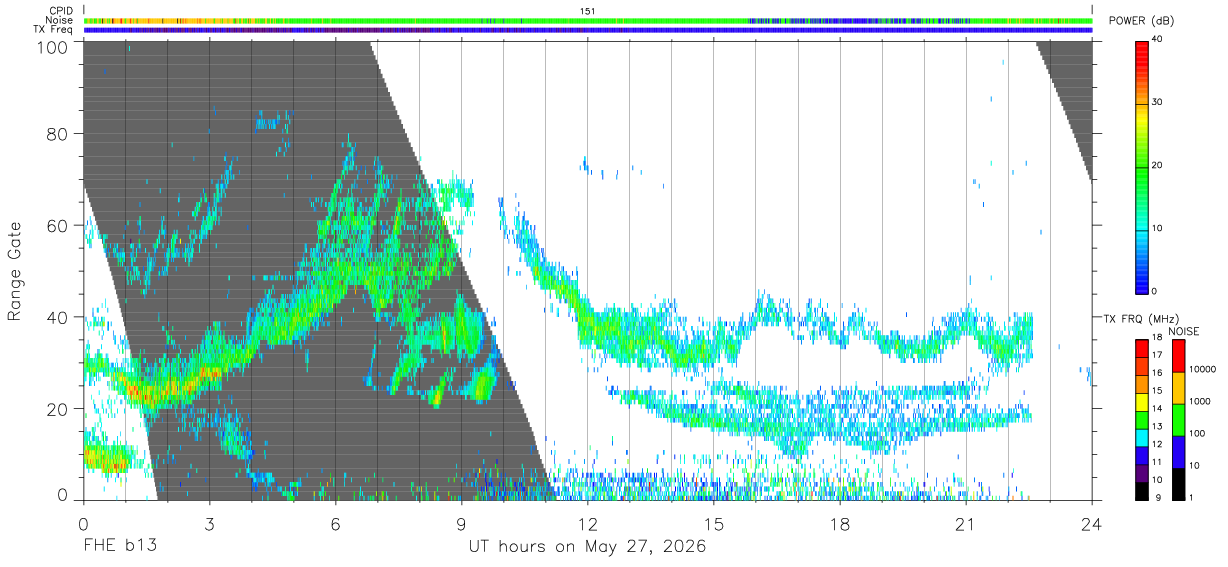Select the yellow segment of the TX FRQ colorbar
The image size is (1228, 567).
tap(1142, 402)
